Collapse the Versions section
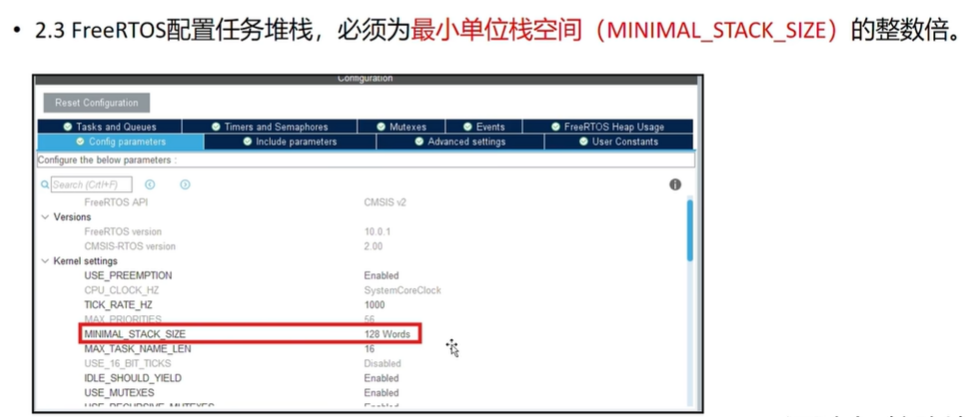Screen dimensions: 980x417 point(45,217)
